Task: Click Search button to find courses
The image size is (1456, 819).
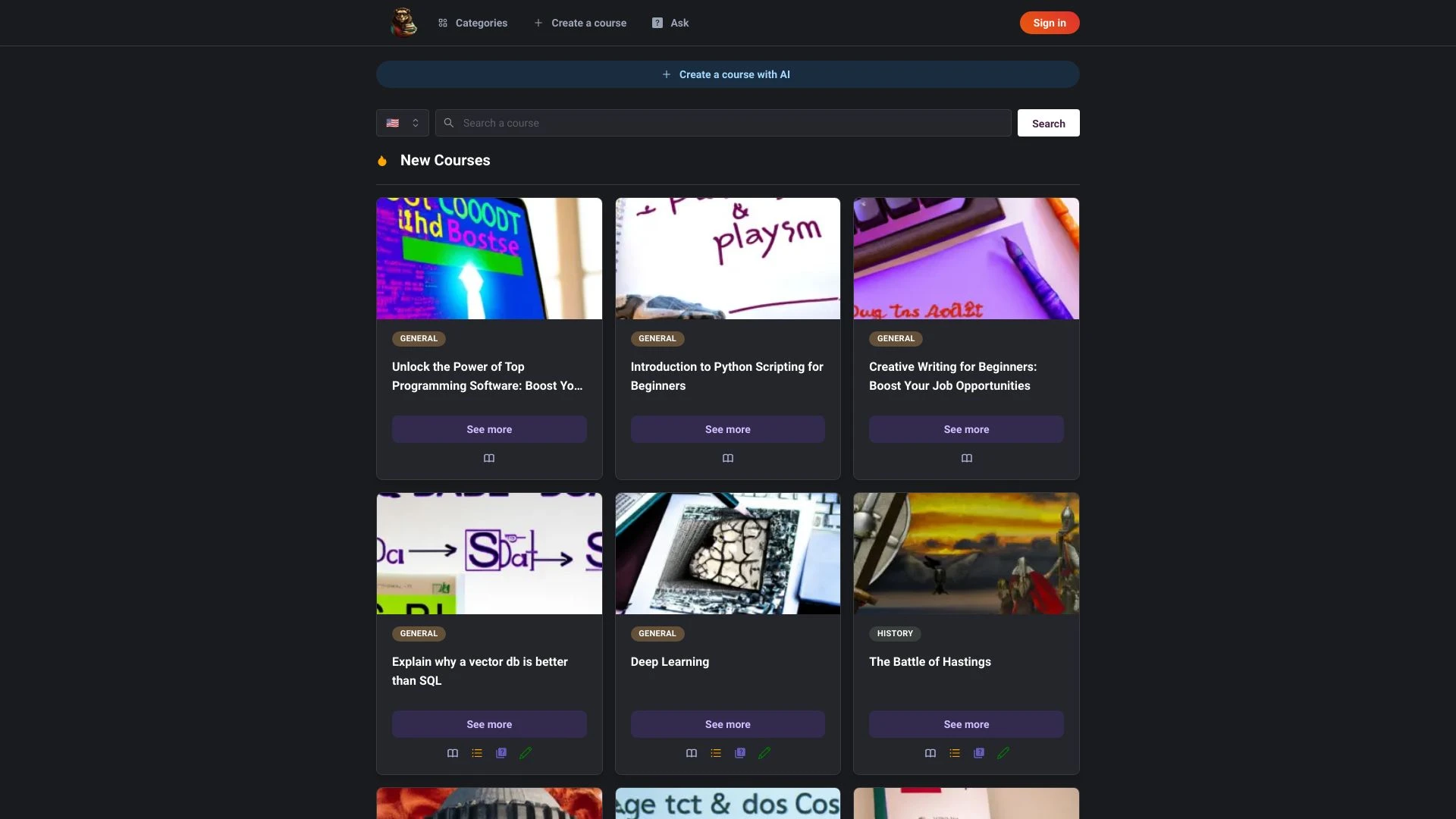Action: [1048, 122]
